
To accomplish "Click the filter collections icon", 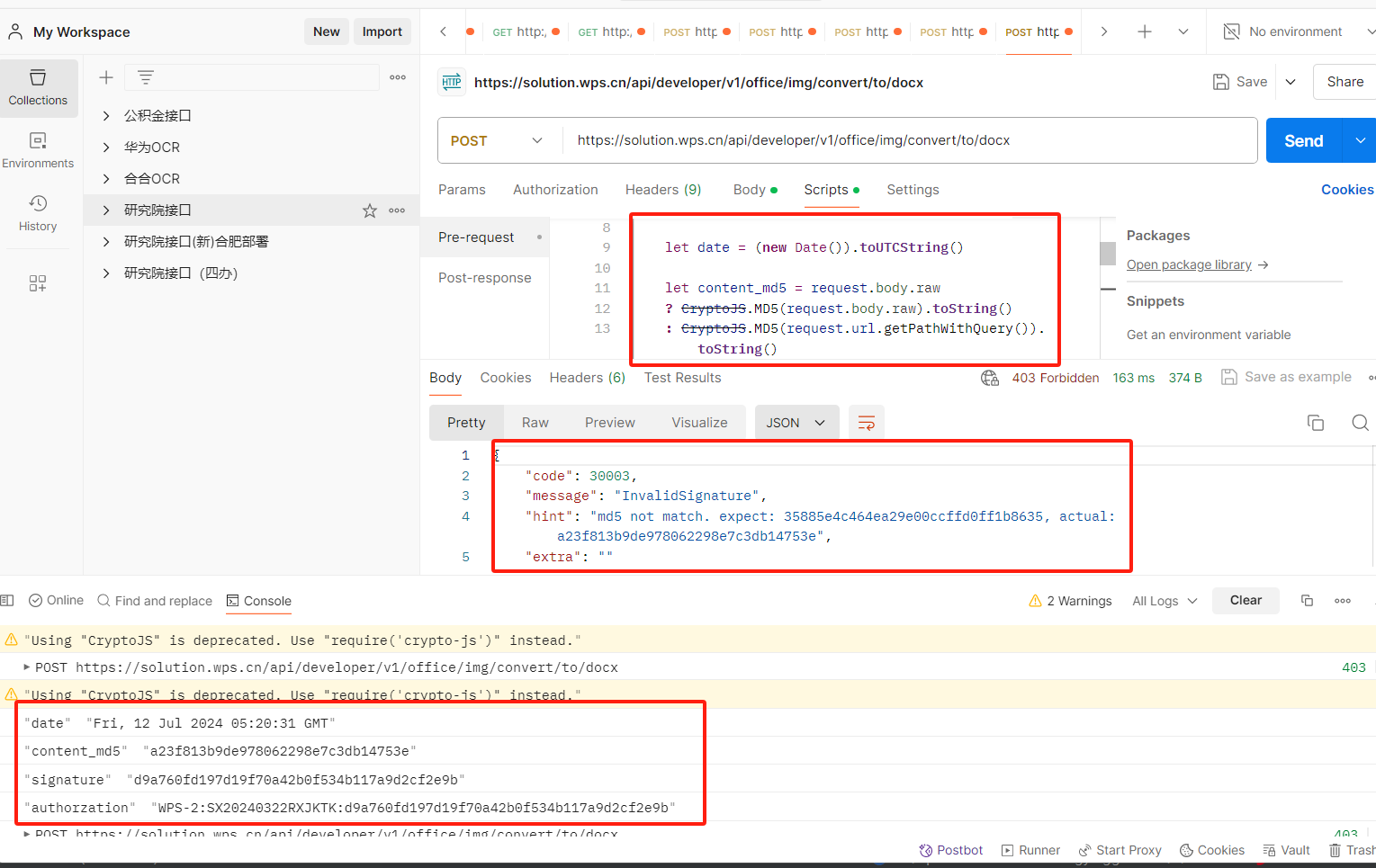I will pyautogui.click(x=145, y=77).
